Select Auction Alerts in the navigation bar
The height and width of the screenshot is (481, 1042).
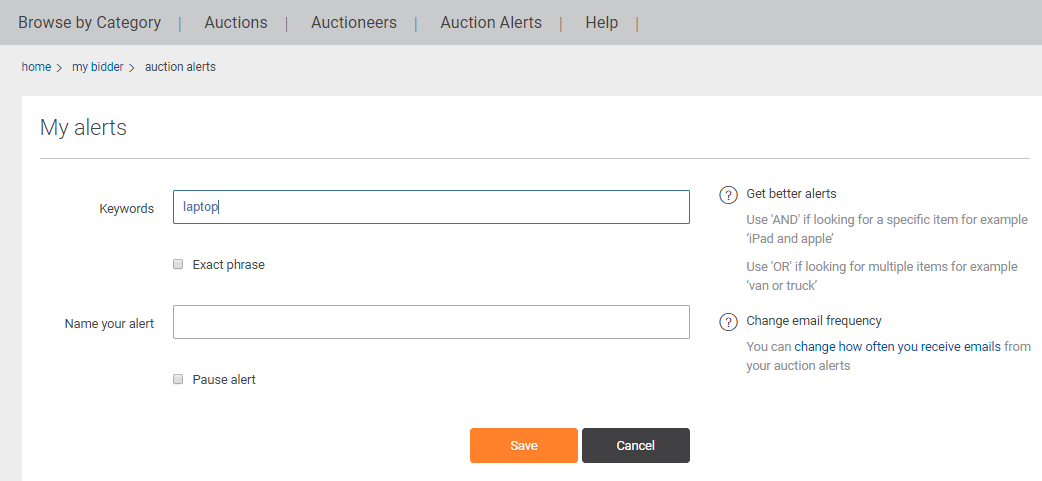tap(491, 23)
